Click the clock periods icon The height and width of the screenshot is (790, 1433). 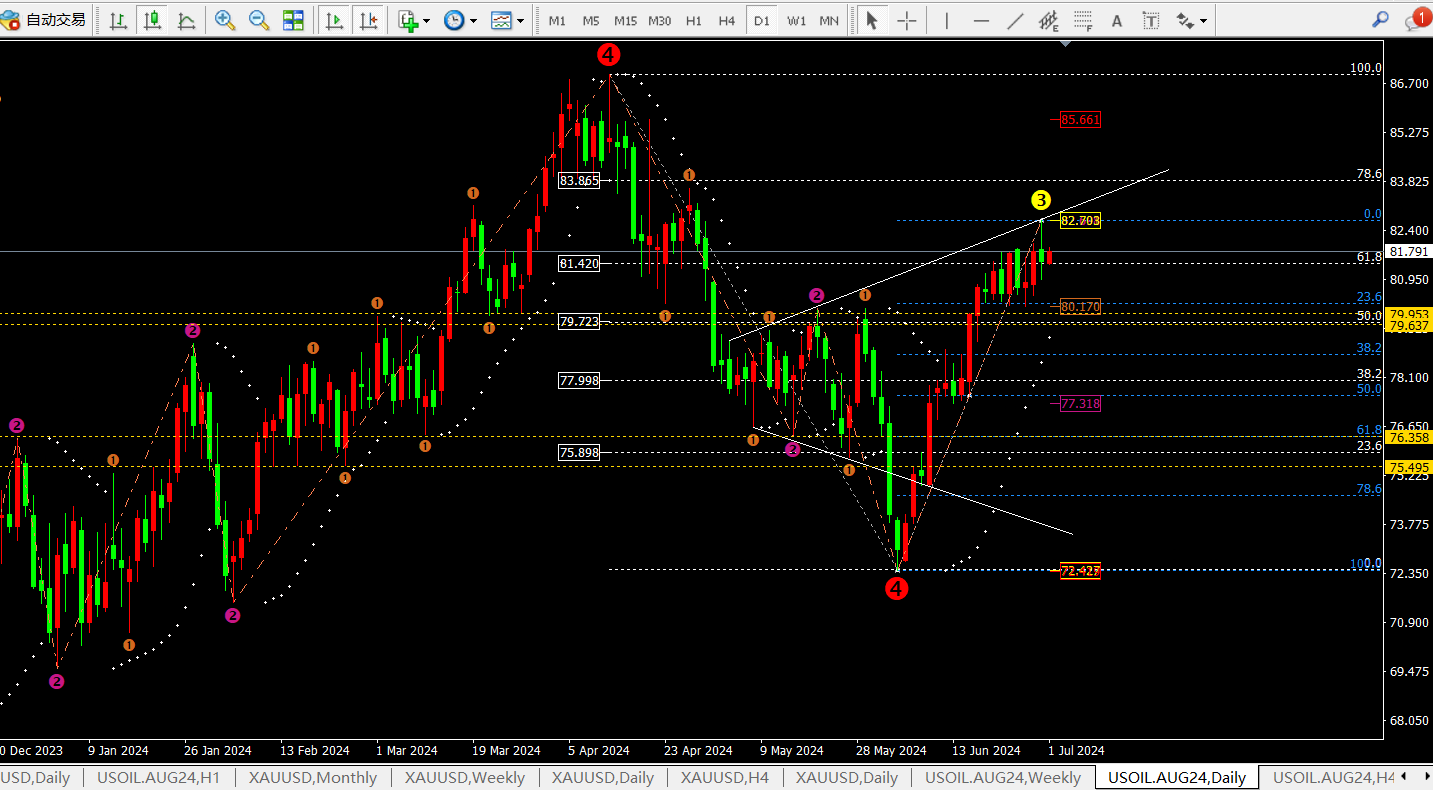[x=454, y=20]
